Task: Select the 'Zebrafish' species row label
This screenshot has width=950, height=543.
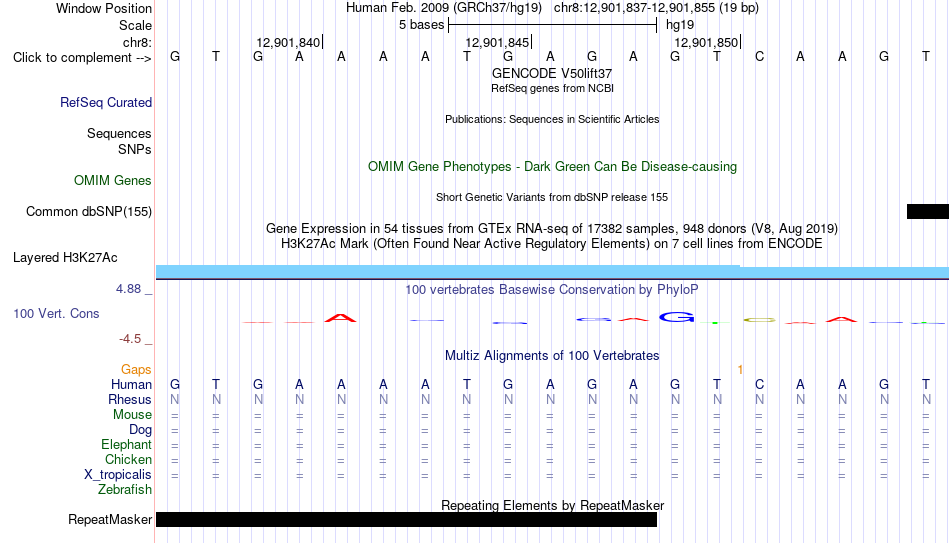Action: click(x=125, y=490)
